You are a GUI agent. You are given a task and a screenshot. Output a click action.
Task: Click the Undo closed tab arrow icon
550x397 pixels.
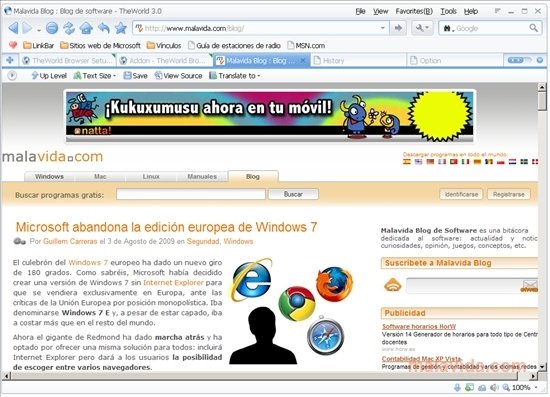[x=104, y=28]
